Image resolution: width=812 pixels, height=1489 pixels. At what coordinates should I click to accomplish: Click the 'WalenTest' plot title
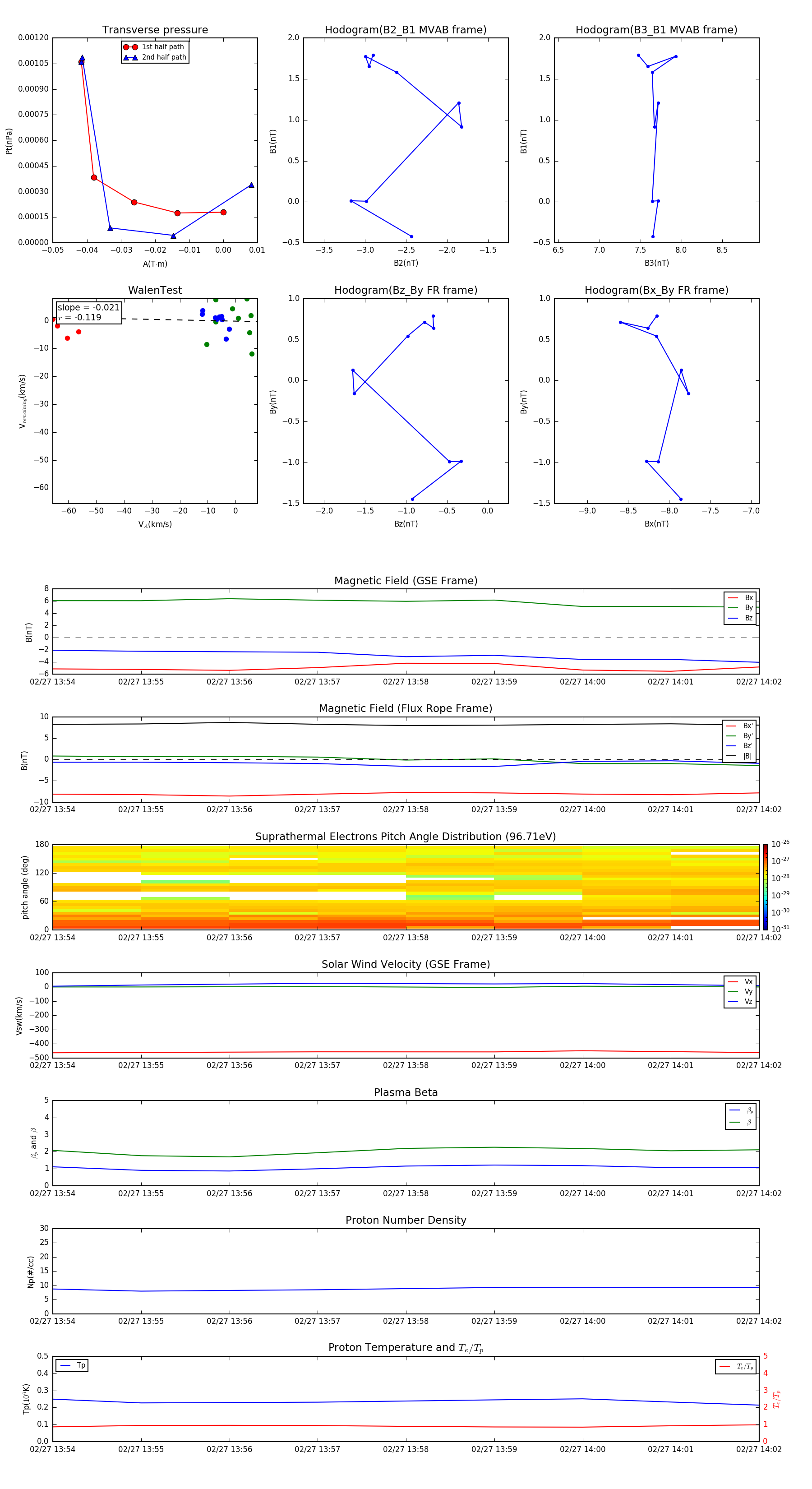click(x=155, y=290)
